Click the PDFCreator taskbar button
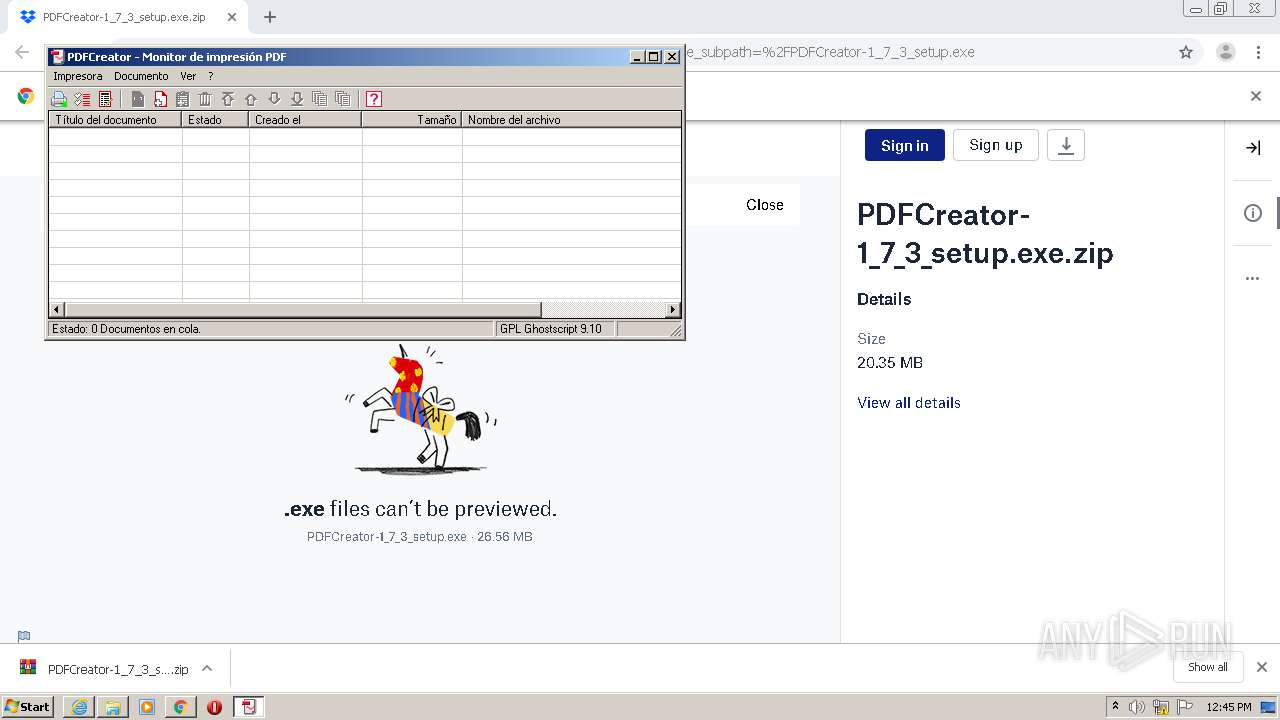This screenshot has width=1280, height=720. tap(248, 707)
